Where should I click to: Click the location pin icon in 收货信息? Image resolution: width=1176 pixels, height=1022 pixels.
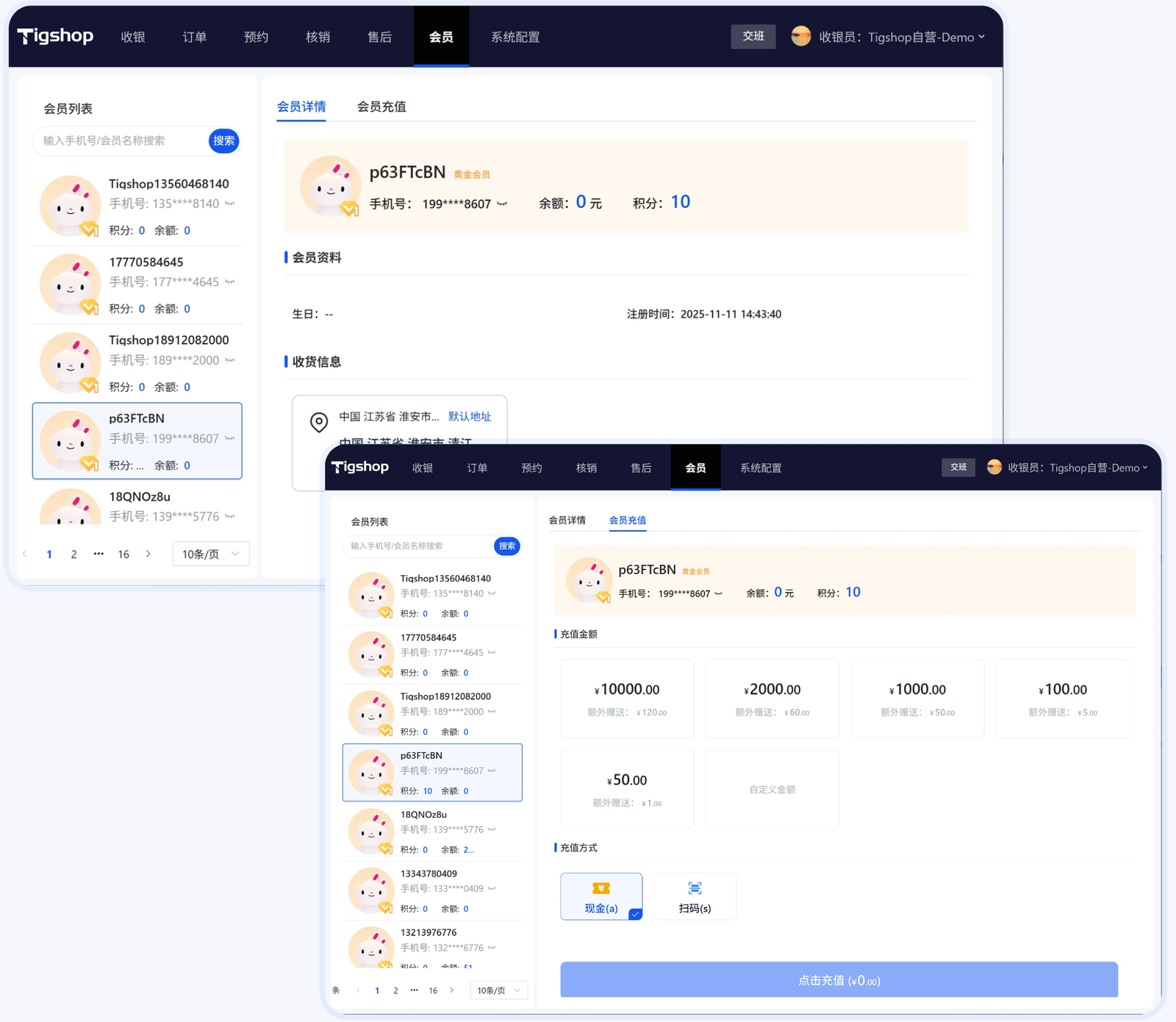click(x=318, y=422)
